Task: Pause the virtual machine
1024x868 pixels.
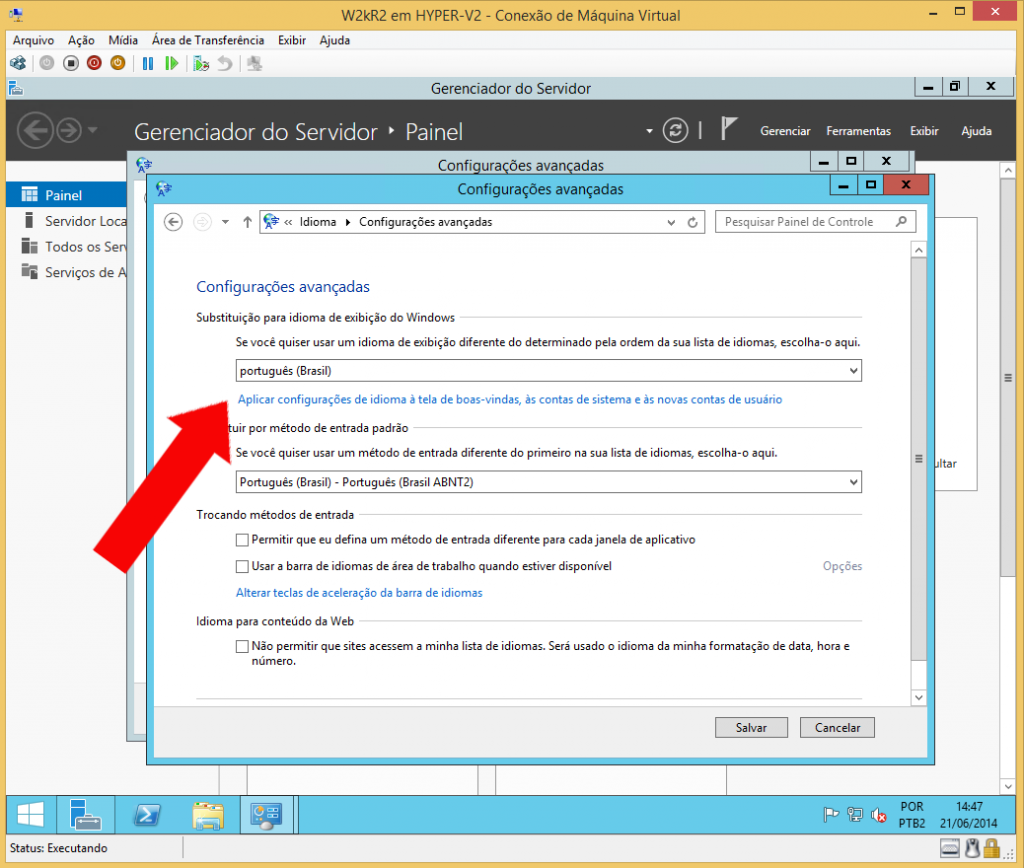Action: (x=148, y=63)
